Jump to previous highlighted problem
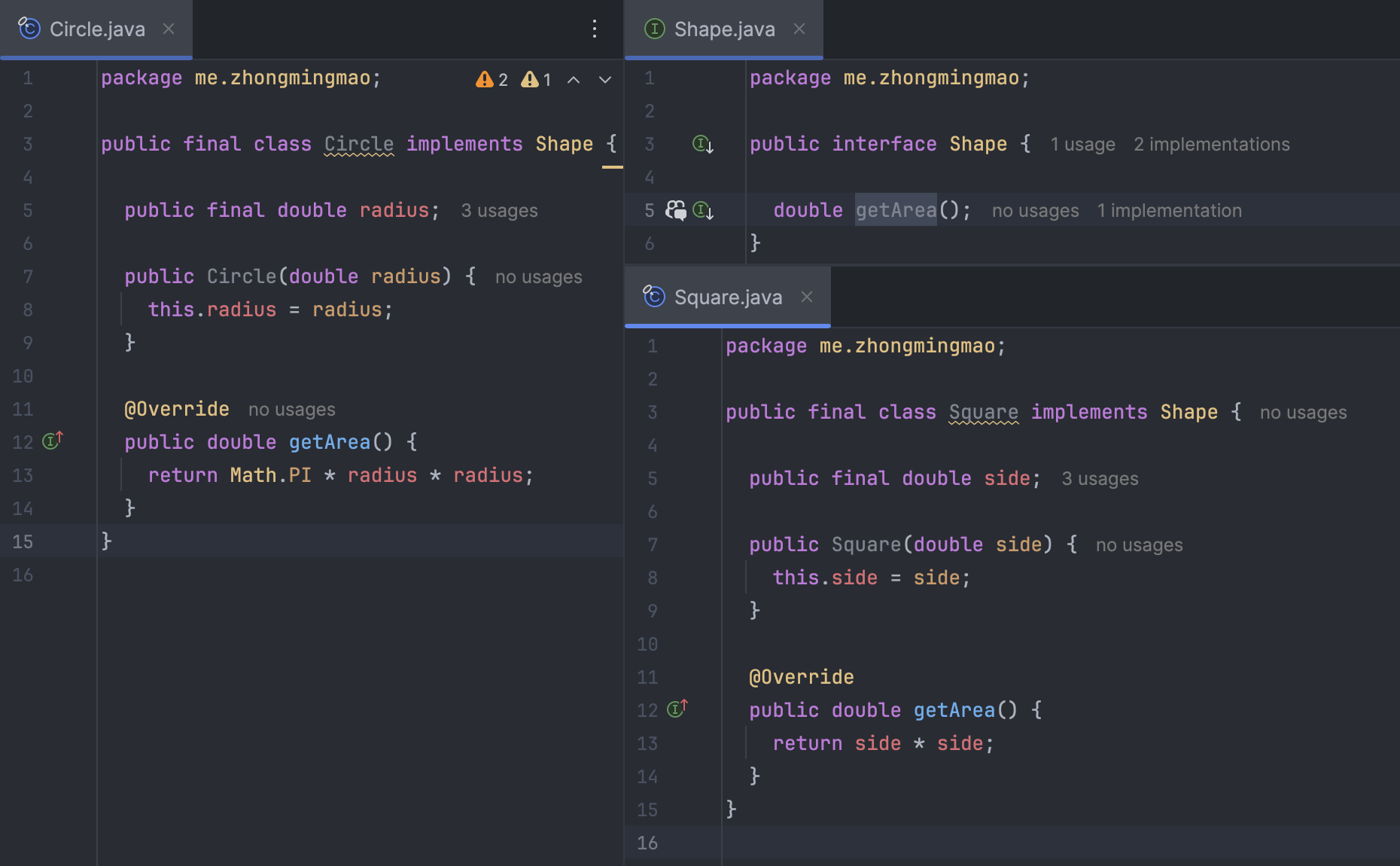The width and height of the screenshot is (1400, 866). [574, 80]
